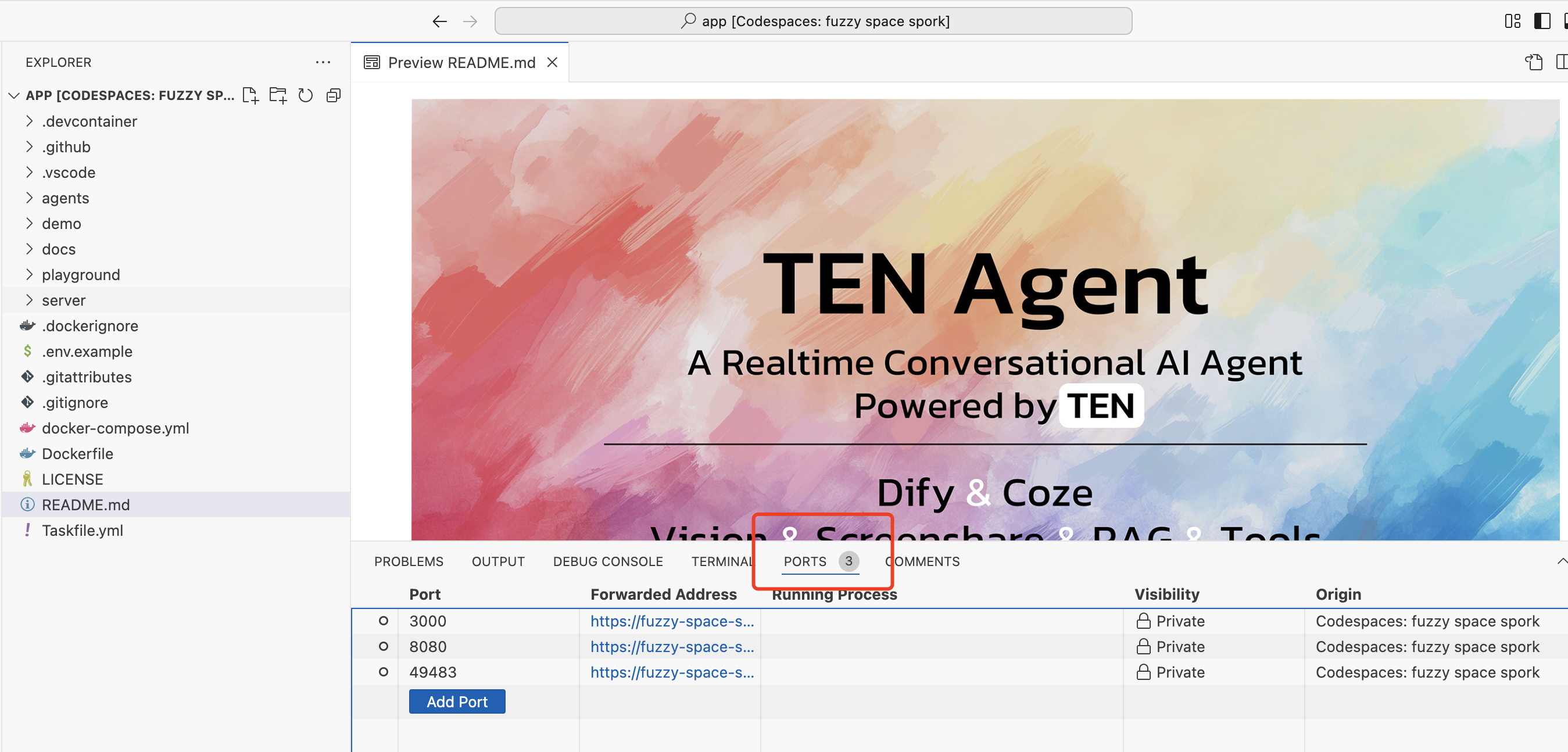
Task: Click the New Folder icon in Explorer
Action: pos(278,96)
